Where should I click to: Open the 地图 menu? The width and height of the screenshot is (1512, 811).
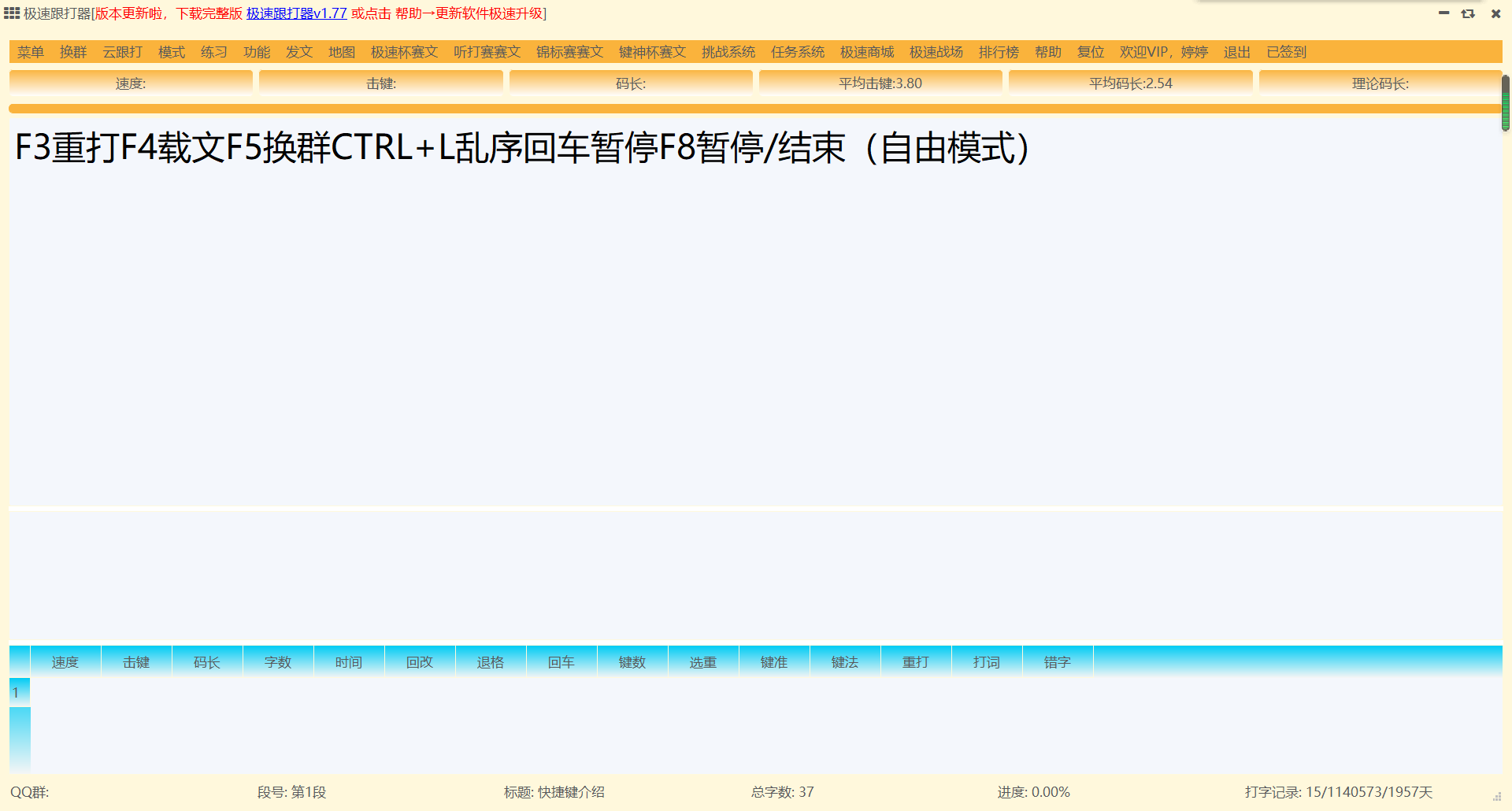pos(342,52)
